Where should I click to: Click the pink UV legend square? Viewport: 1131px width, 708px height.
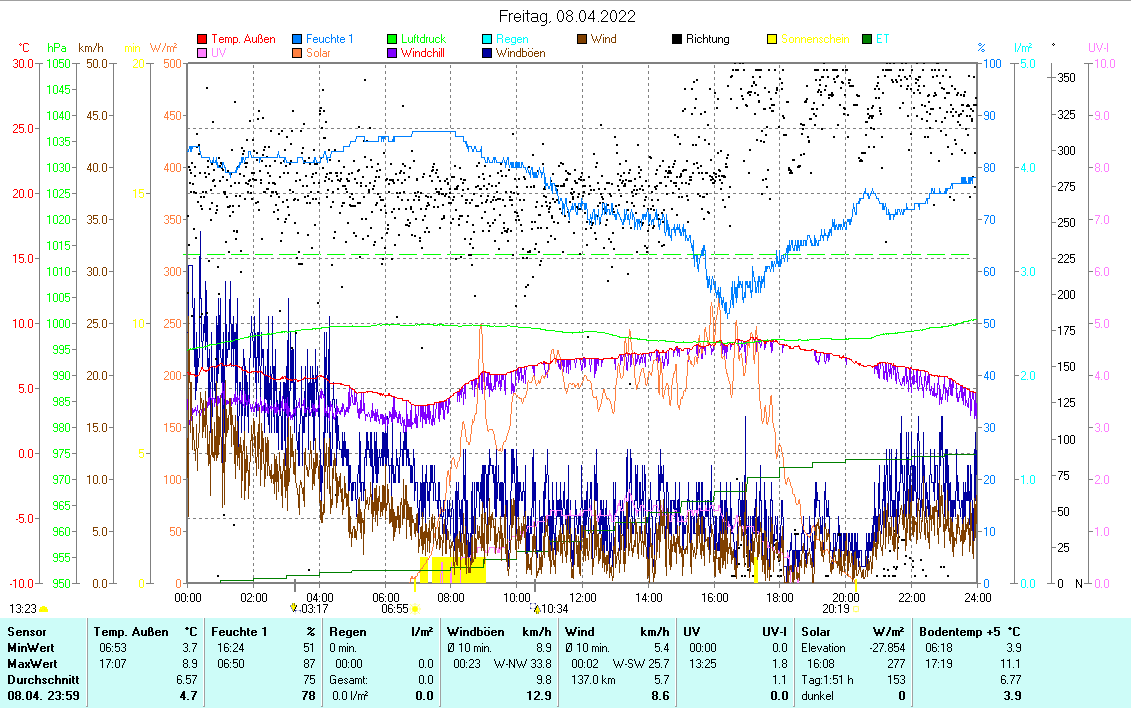[203, 53]
